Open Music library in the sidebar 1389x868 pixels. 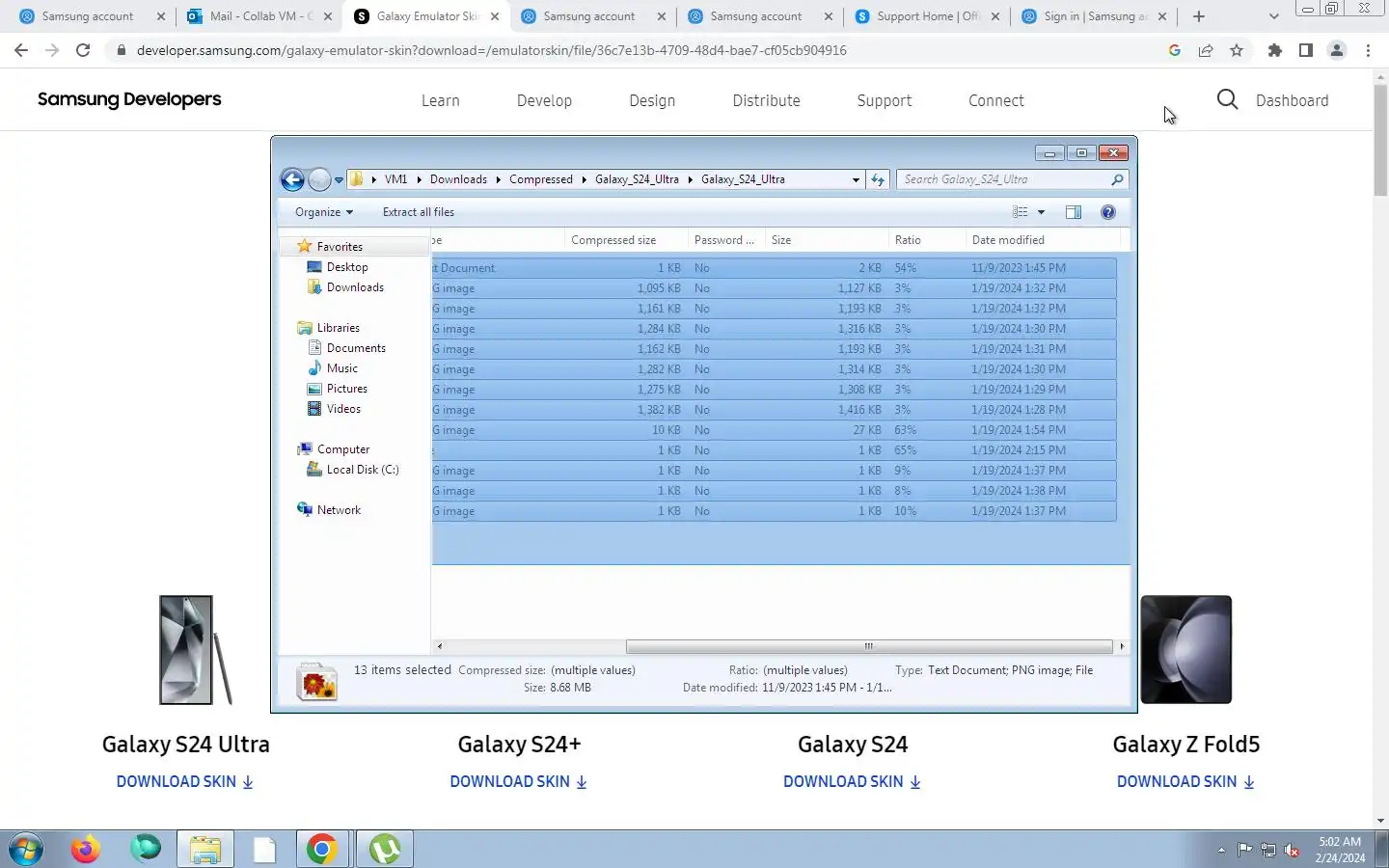pyautogui.click(x=341, y=368)
